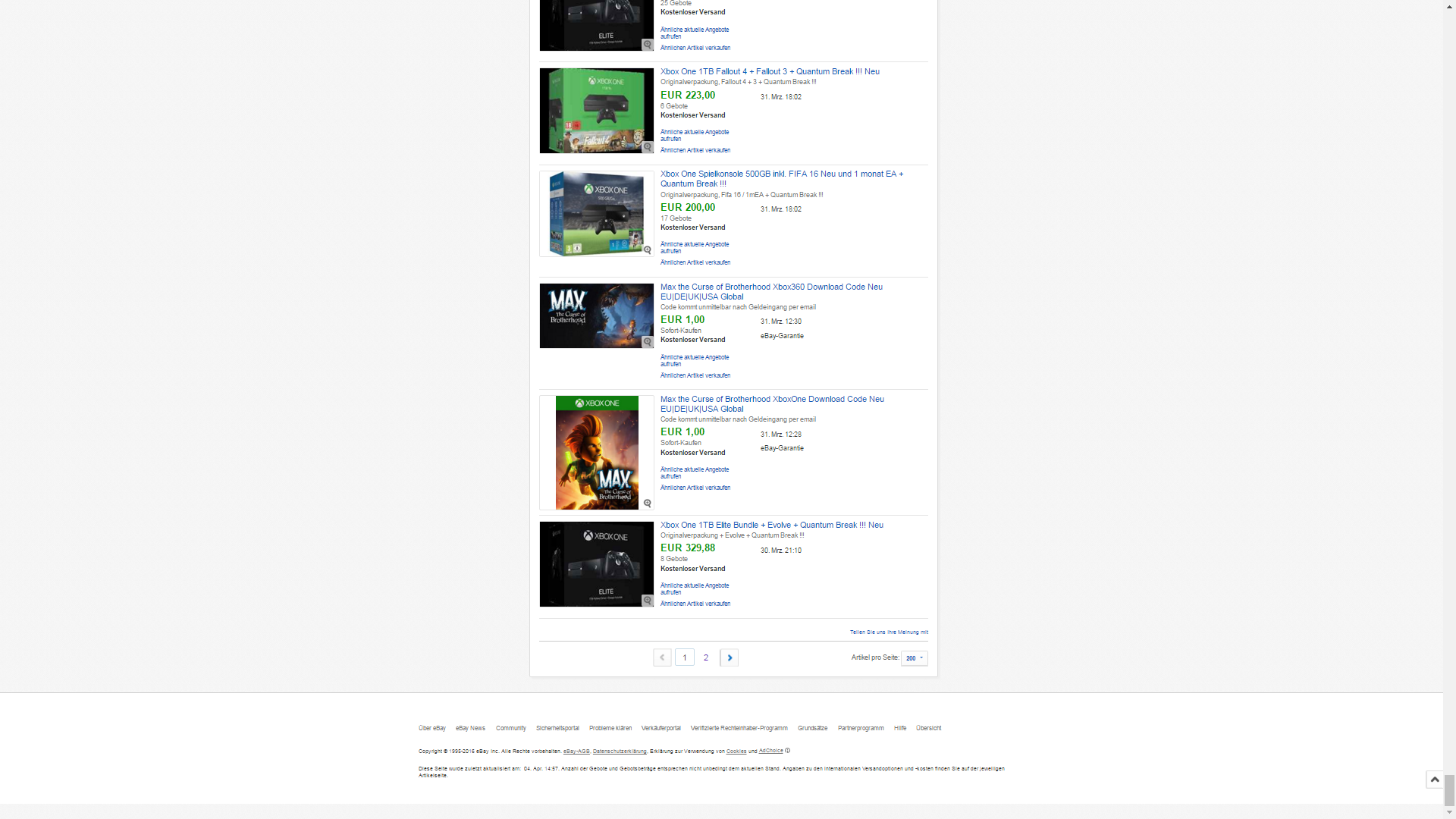Click enlarge magnifier on topmost Elite thumbnail

[x=648, y=45]
